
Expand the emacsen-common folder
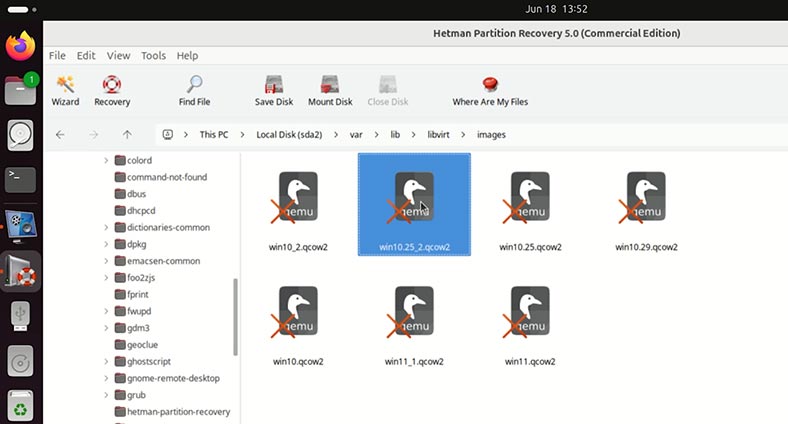click(x=106, y=261)
